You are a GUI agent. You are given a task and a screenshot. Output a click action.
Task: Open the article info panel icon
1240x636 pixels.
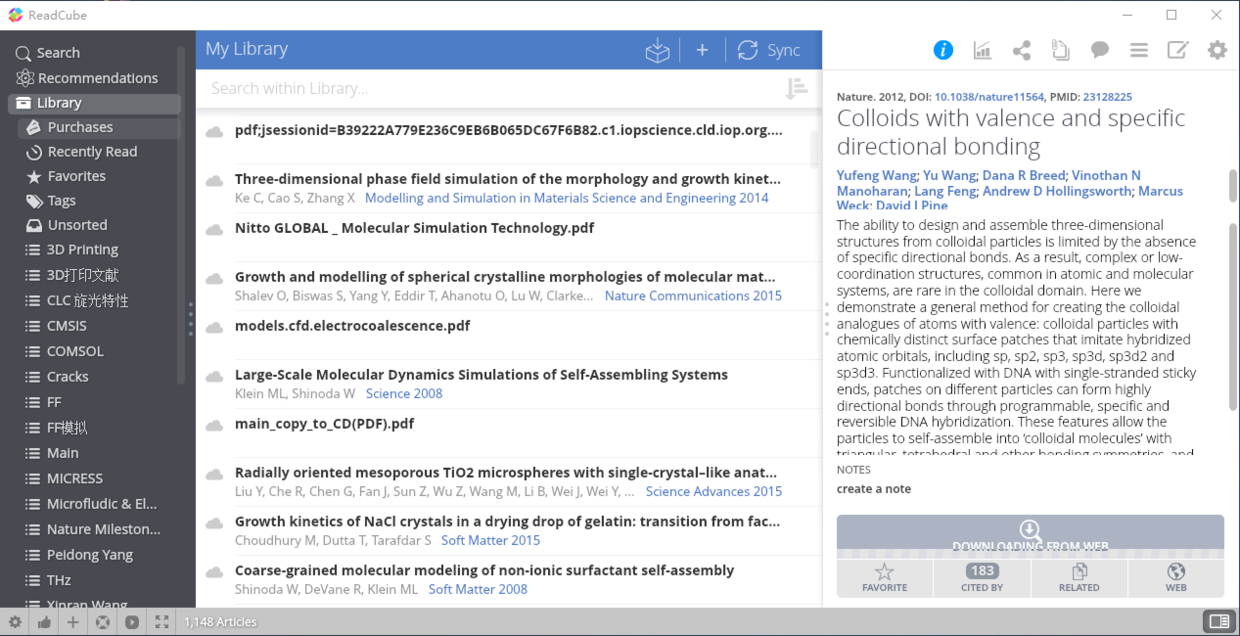[x=943, y=50]
